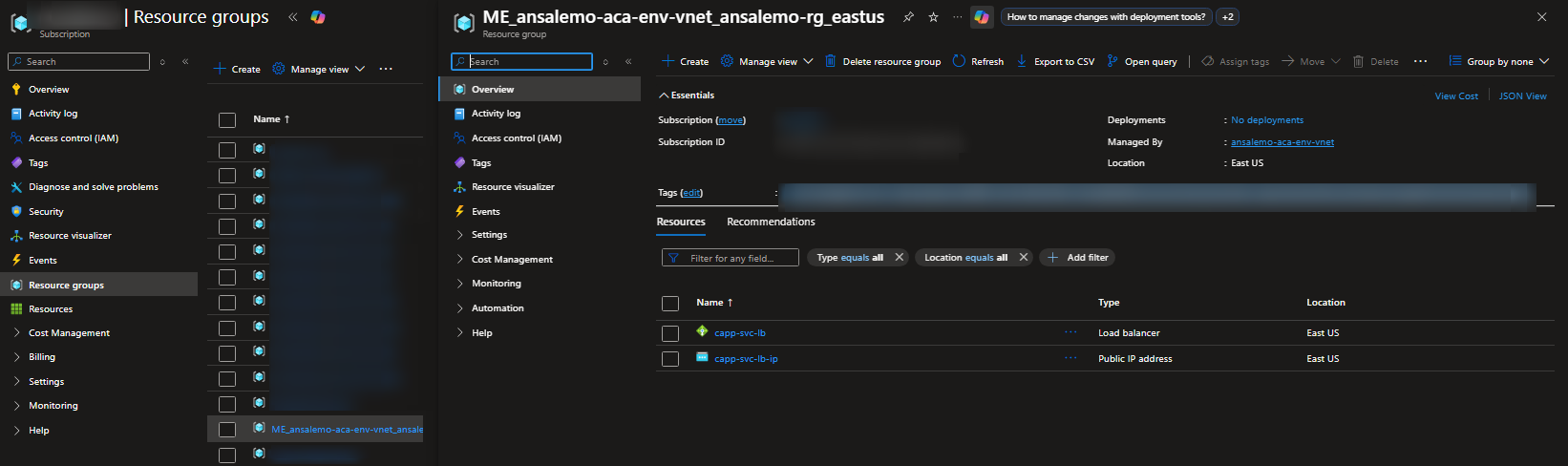Click the ansalemo-aca-env-vnet Managed By link

tap(1282, 142)
